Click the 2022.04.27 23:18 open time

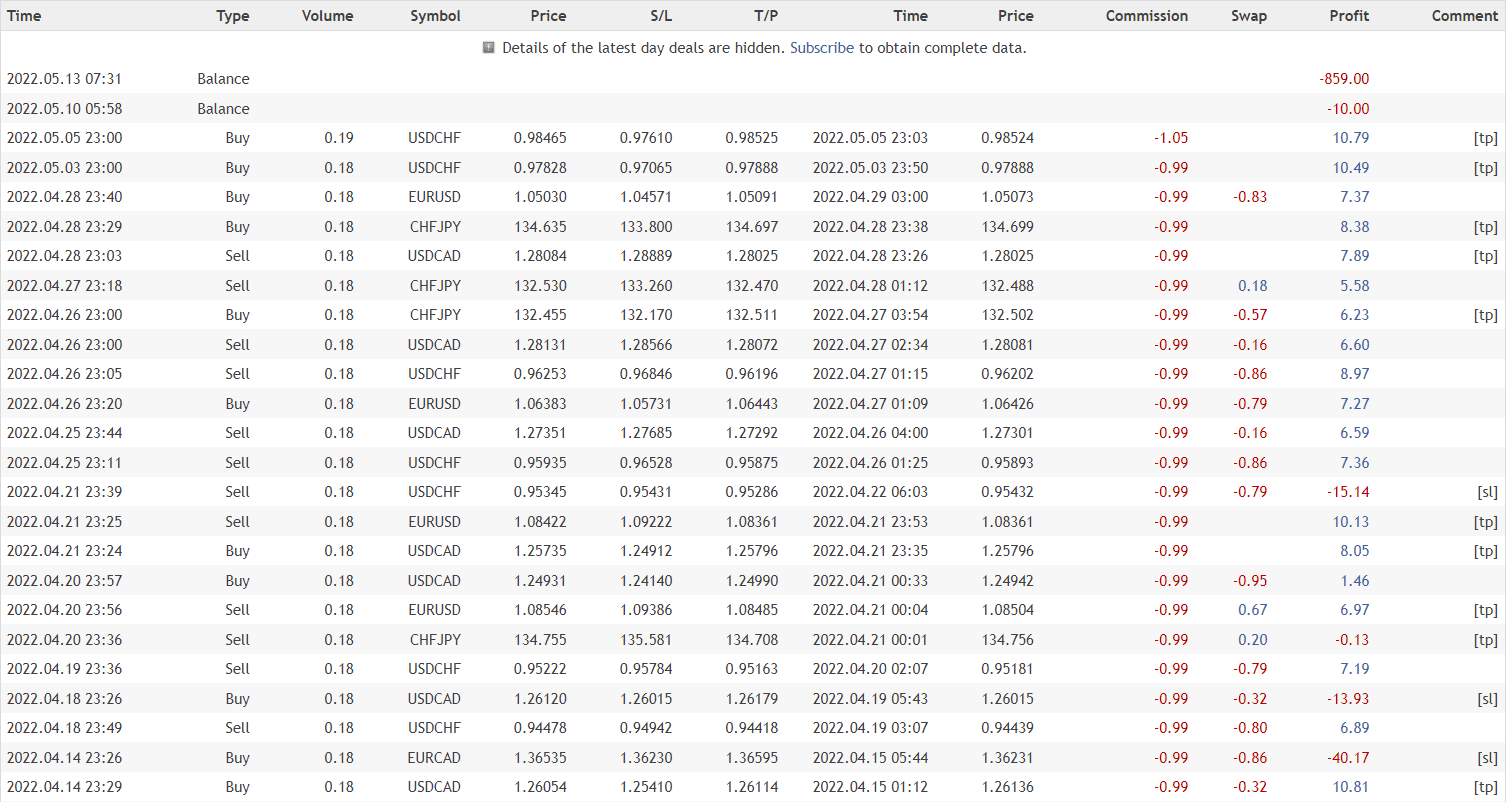65,286
